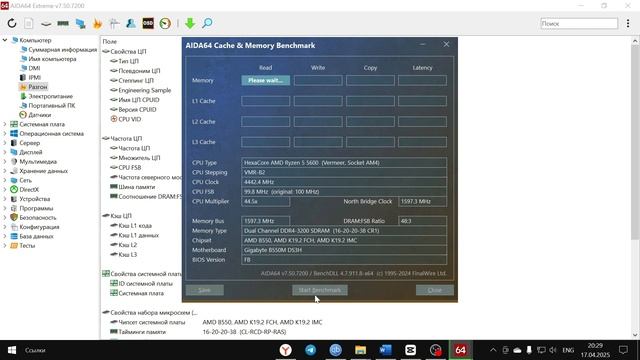Open the three-dot menu at top right
This screenshot has height=360, width=640.
(x=628, y=24)
